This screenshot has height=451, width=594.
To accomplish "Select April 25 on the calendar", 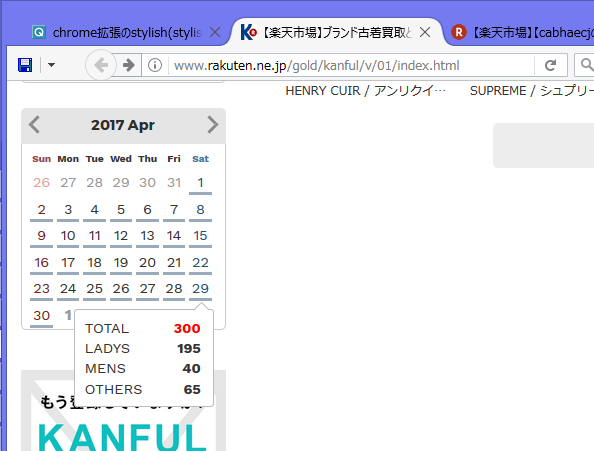I will (x=94, y=289).
